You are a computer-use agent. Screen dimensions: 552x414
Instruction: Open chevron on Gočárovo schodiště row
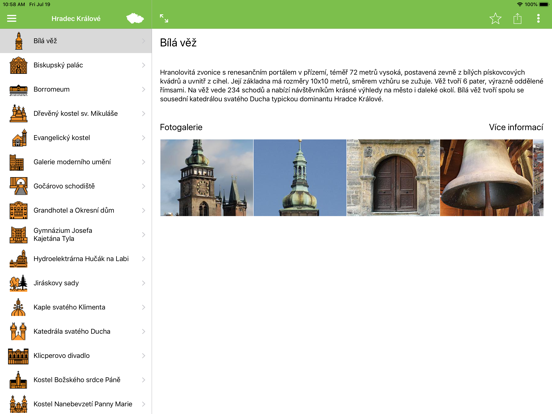pos(144,186)
